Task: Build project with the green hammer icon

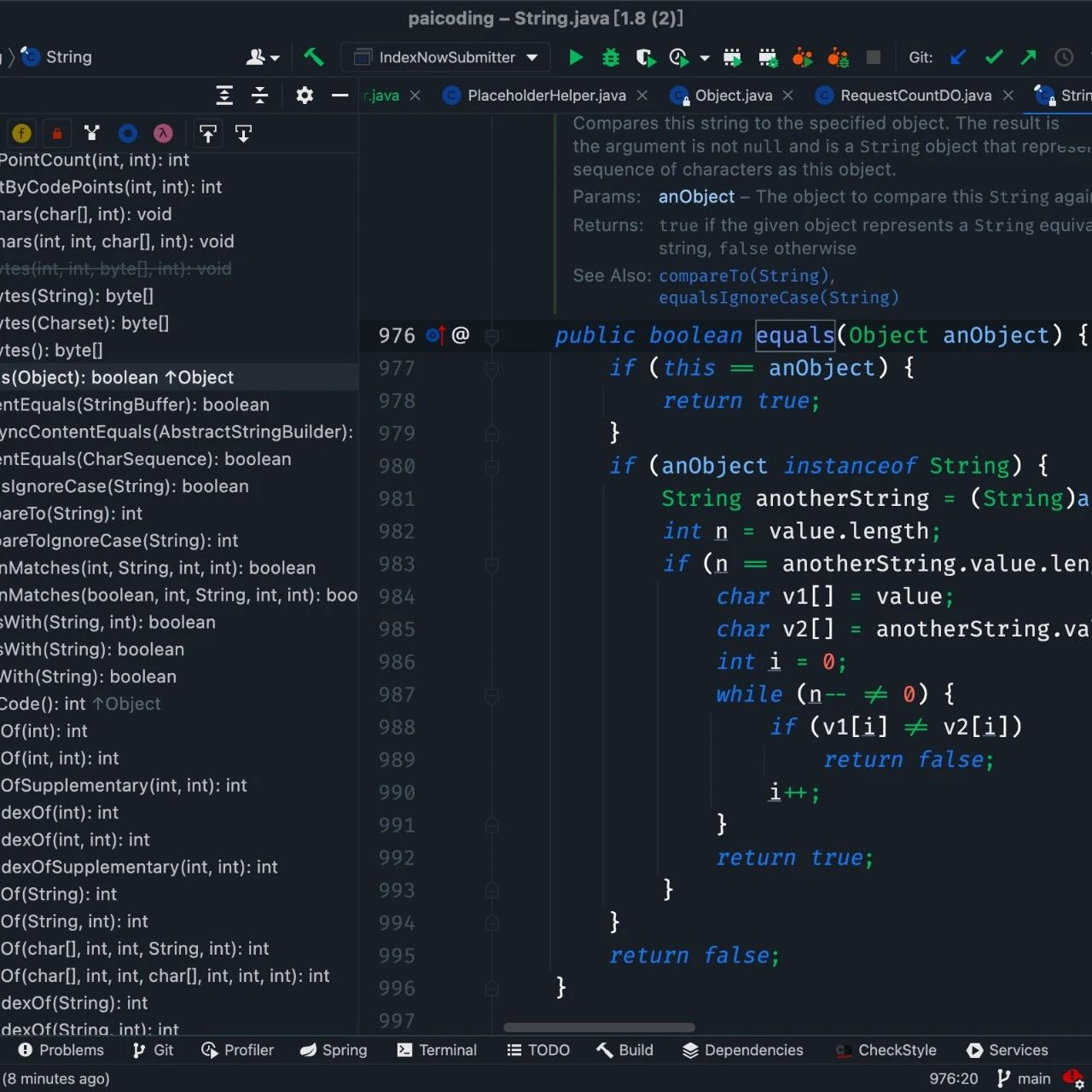Action: coord(313,57)
